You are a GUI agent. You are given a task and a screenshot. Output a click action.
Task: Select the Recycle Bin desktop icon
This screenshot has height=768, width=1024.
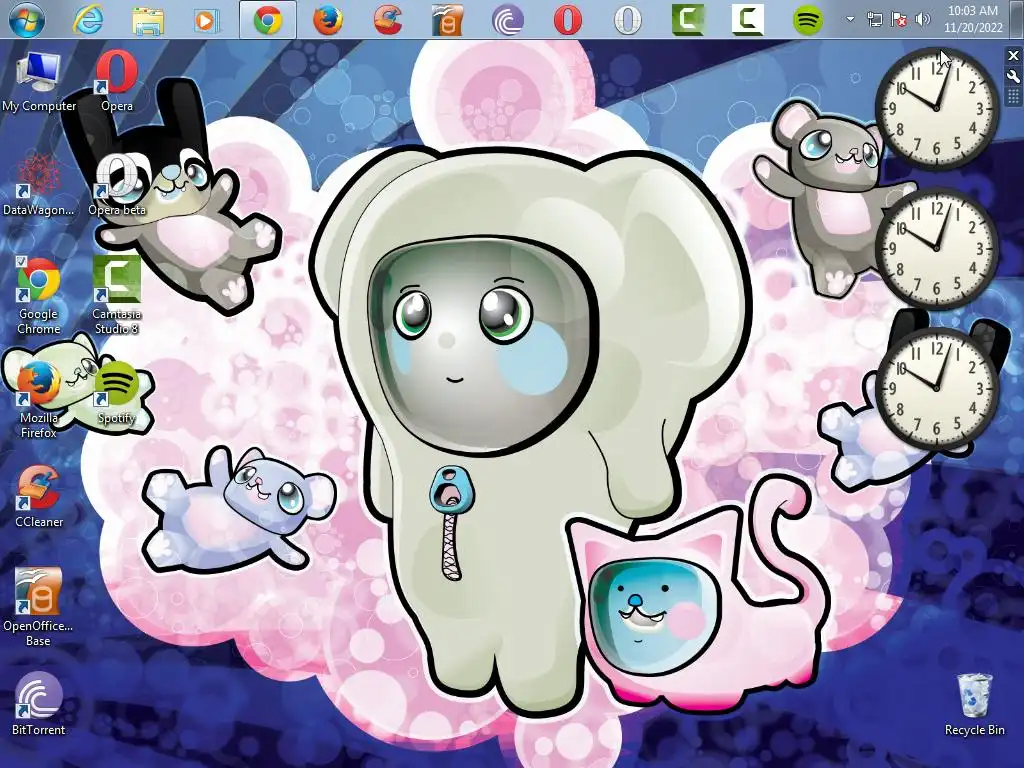pyautogui.click(x=974, y=705)
